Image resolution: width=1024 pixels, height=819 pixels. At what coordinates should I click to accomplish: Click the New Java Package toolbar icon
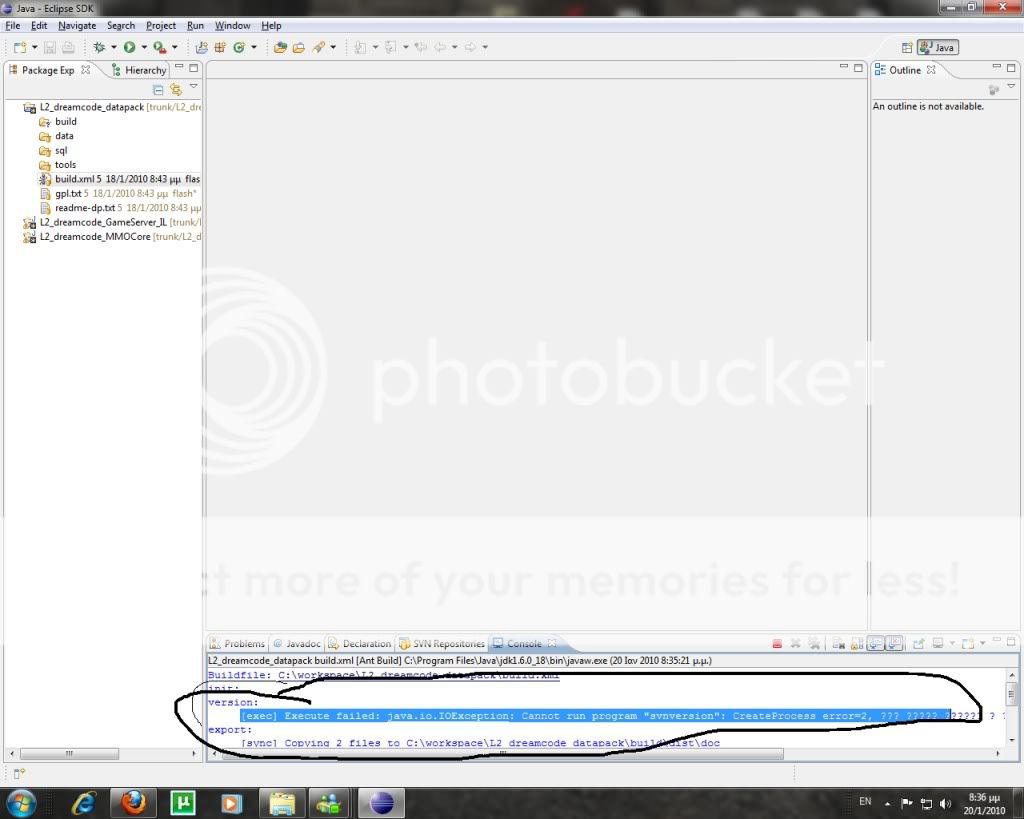(x=218, y=47)
